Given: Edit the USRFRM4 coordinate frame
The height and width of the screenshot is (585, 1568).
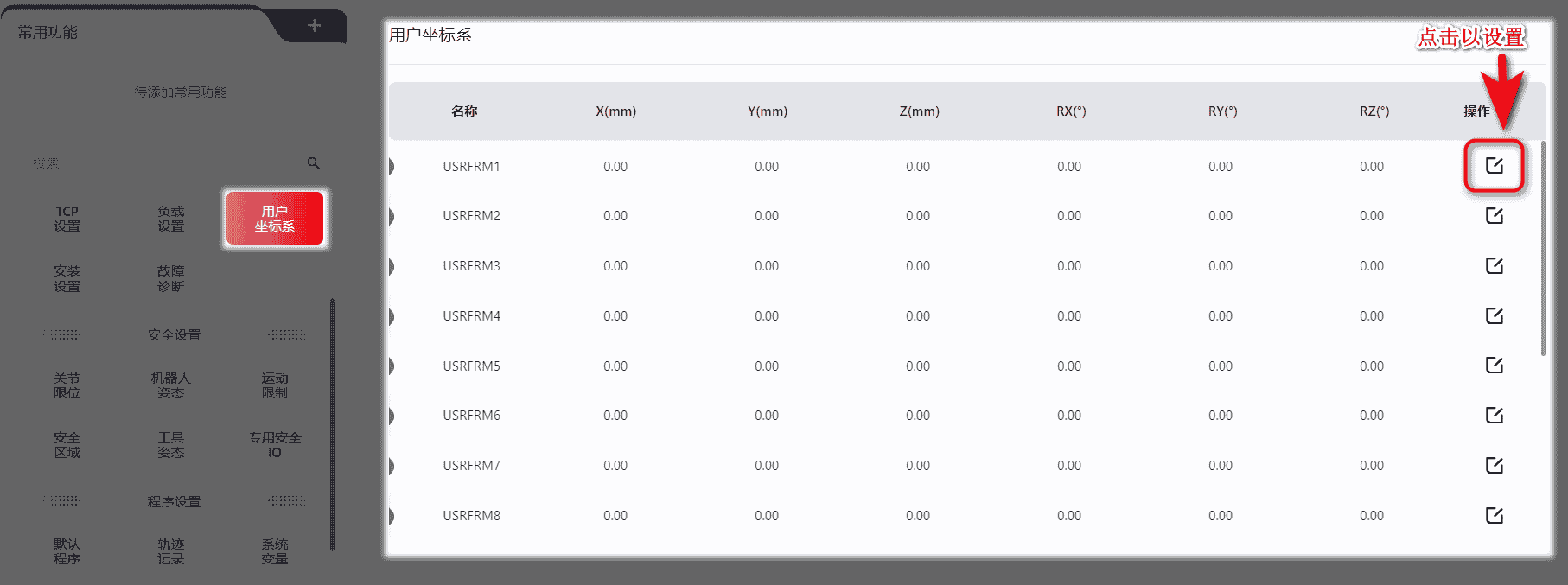Looking at the screenshot, I should pos(1494,316).
